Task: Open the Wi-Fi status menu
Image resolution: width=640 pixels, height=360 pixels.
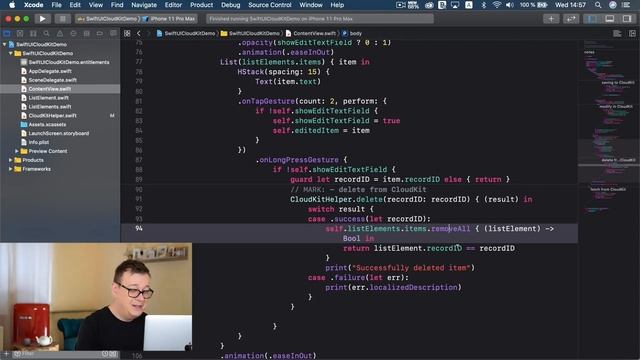Action: coord(496,5)
